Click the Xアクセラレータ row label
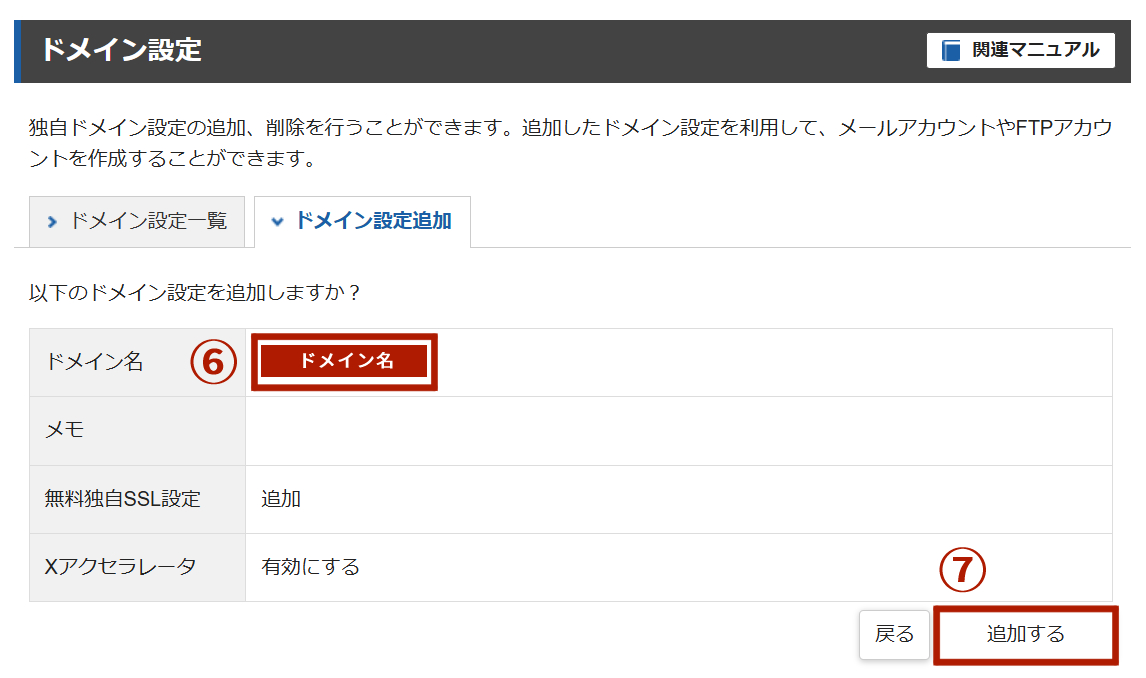 (120, 567)
